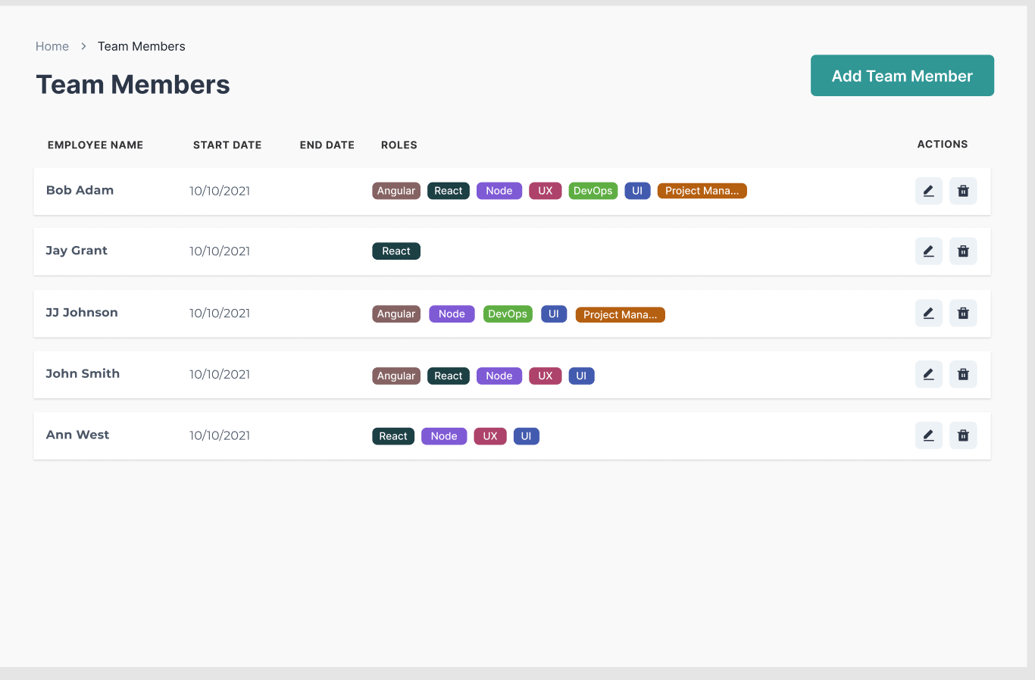Click the delete icon for Bob Adam
Image resolution: width=1035 pixels, height=680 pixels.
(x=963, y=190)
